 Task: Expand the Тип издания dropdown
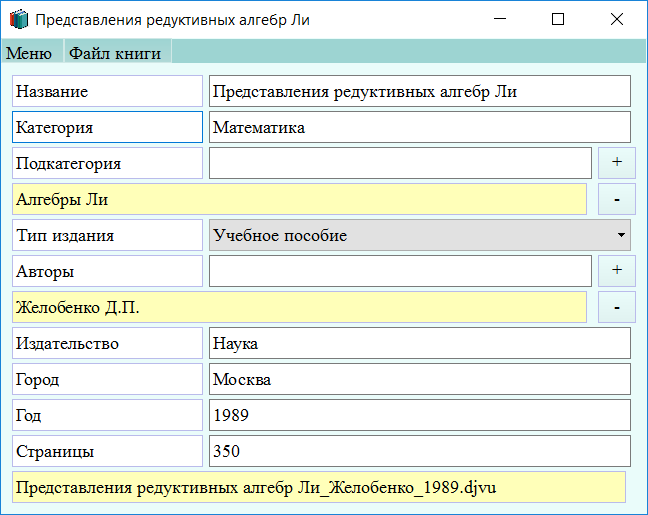point(420,235)
